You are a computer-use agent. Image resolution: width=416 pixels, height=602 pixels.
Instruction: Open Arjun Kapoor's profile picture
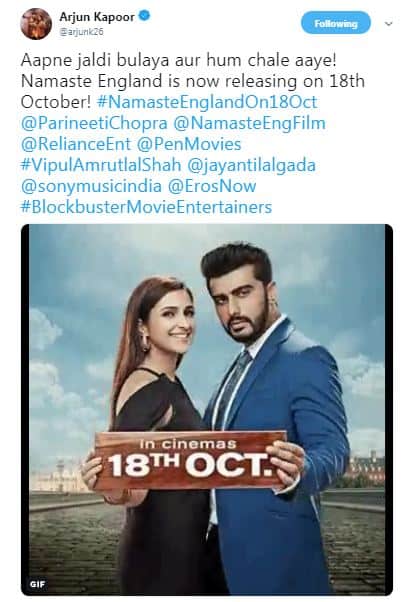coord(36,24)
